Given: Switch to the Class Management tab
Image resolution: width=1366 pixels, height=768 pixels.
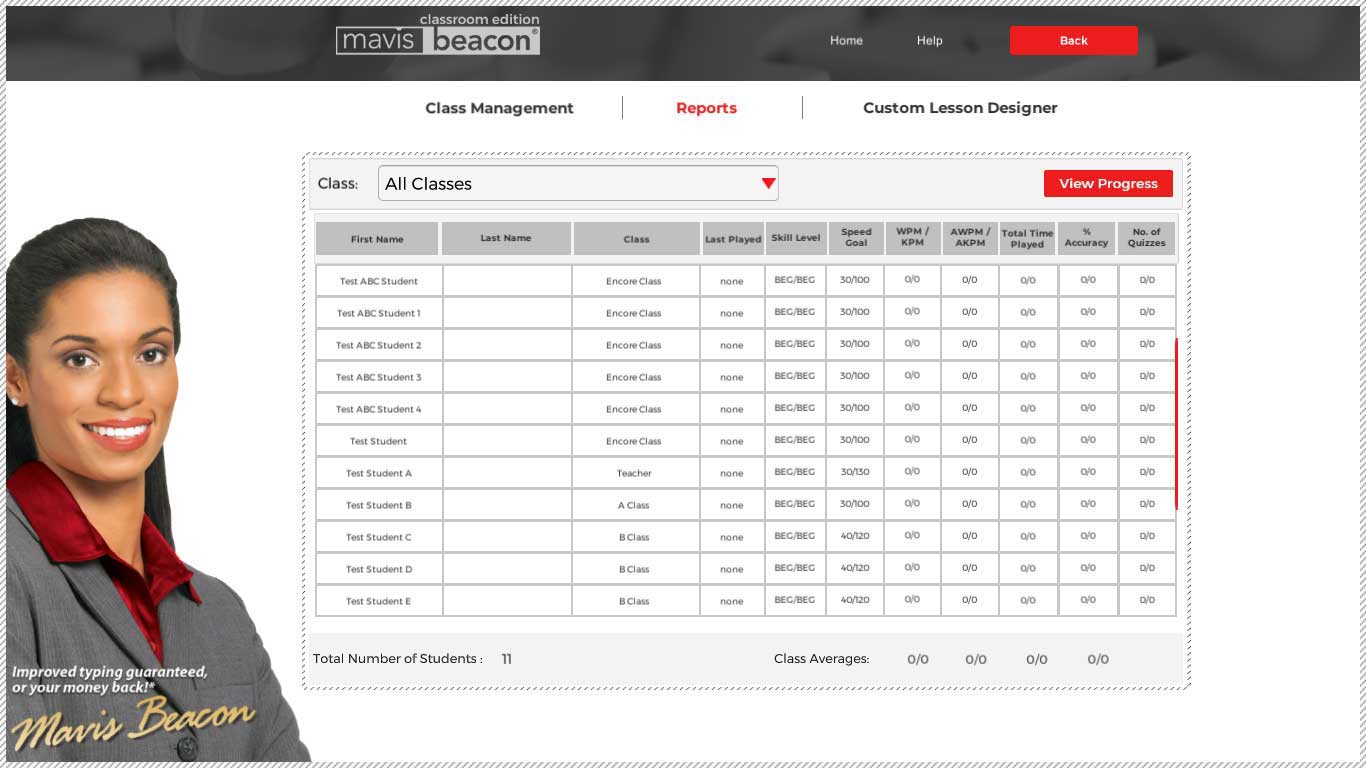Looking at the screenshot, I should pyautogui.click(x=499, y=108).
